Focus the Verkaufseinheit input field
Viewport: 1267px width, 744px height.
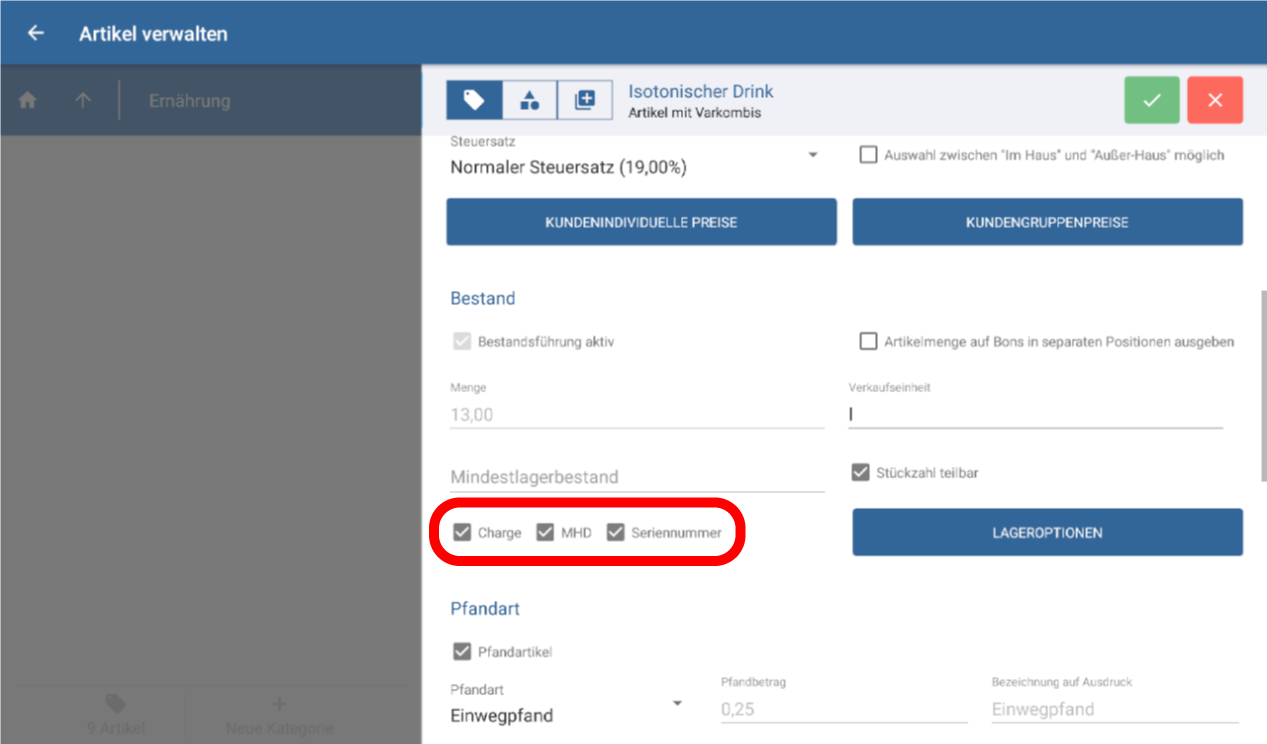pyautogui.click(x=1035, y=414)
